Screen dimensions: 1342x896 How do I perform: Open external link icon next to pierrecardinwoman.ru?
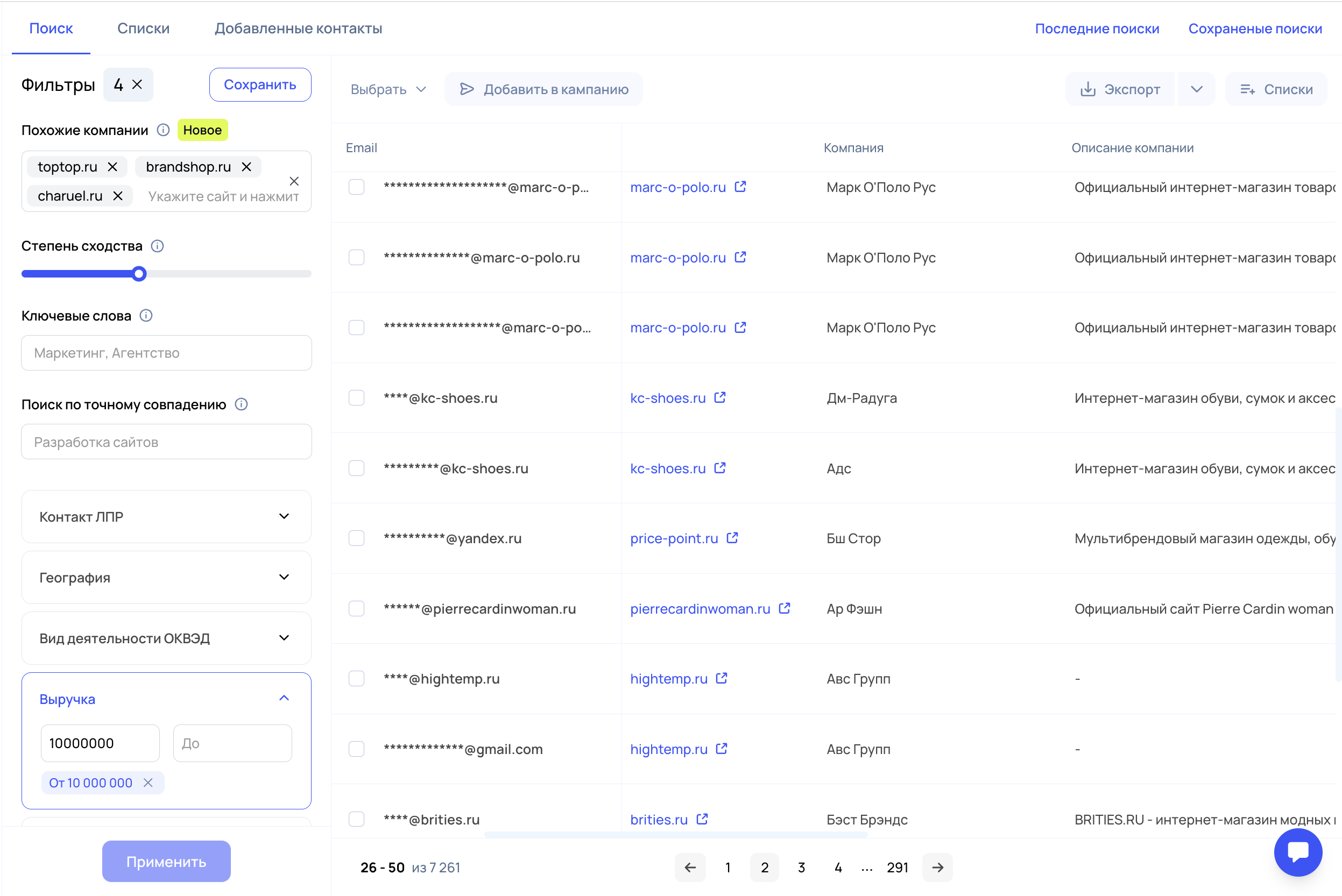point(785,609)
